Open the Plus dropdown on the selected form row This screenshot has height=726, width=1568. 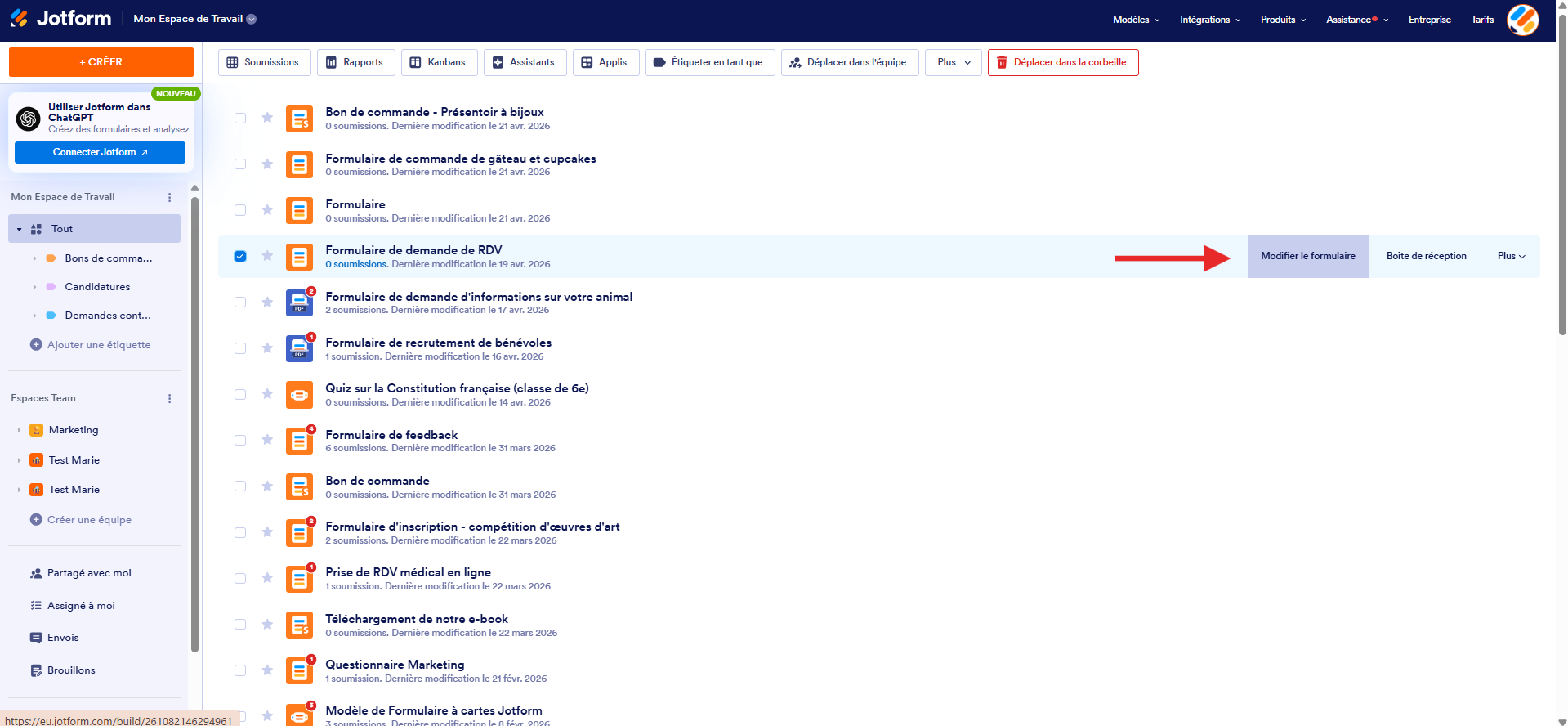[x=1511, y=256]
